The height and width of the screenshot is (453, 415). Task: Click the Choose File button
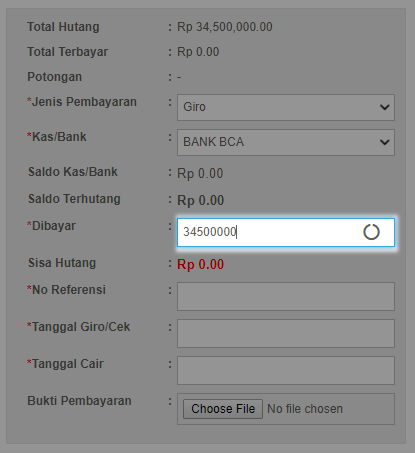223,409
